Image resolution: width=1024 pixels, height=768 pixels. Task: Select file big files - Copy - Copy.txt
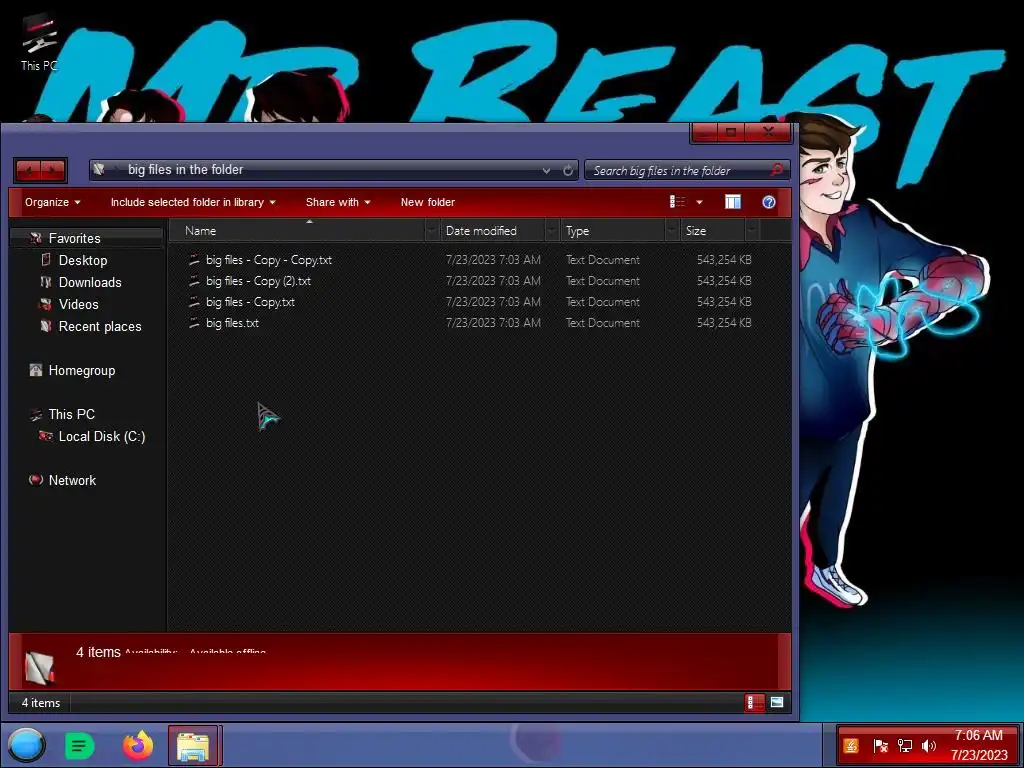coord(268,260)
